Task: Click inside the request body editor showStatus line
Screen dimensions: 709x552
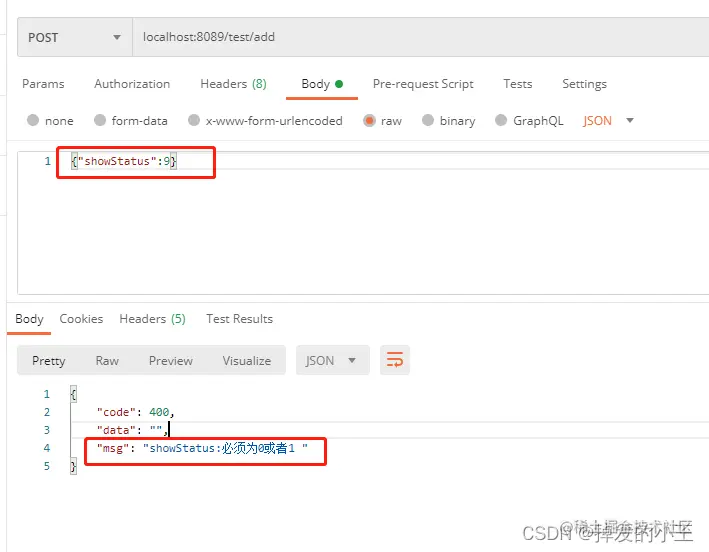Action: pos(123,161)
